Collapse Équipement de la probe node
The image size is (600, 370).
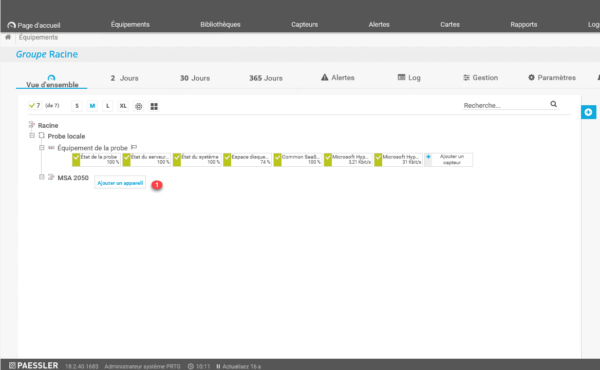(42, 147)
